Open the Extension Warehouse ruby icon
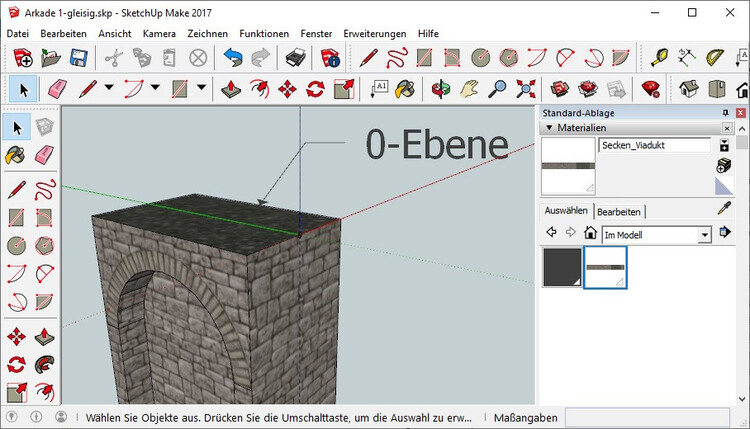The width and height of the screenshot is (750, 429). tap(651, 89)
